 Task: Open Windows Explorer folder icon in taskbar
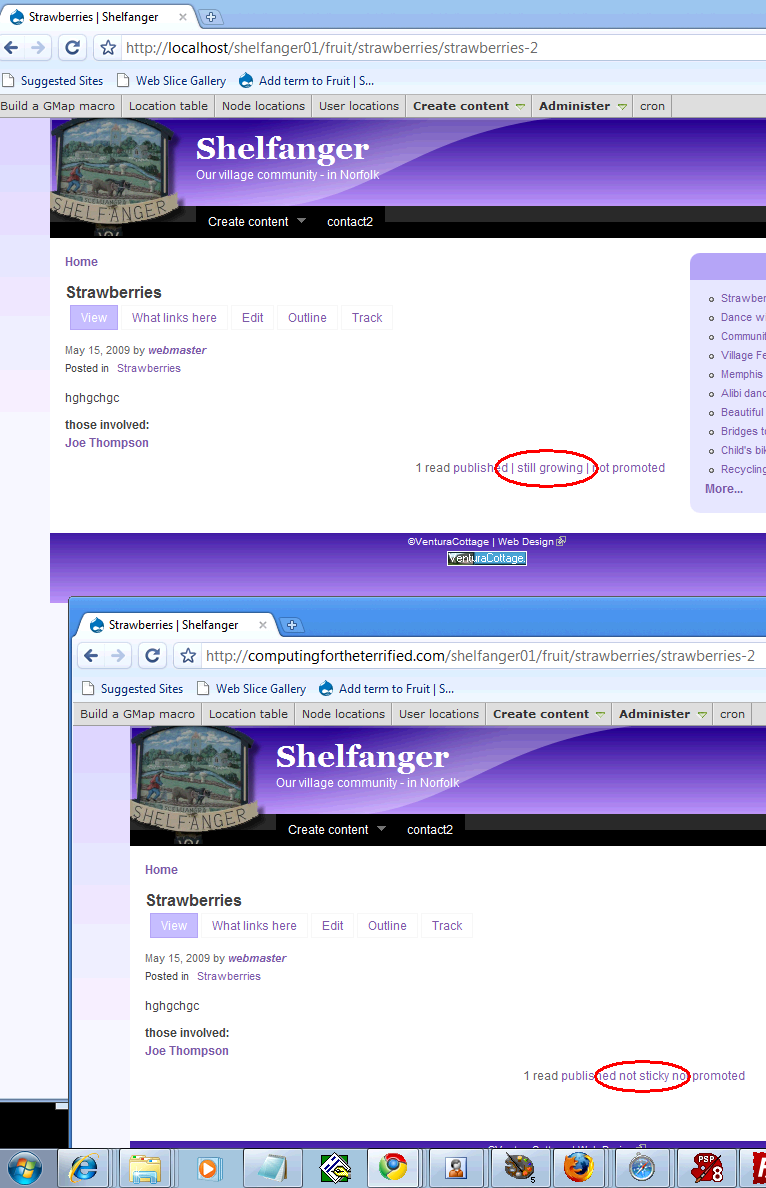point(145,1168)
